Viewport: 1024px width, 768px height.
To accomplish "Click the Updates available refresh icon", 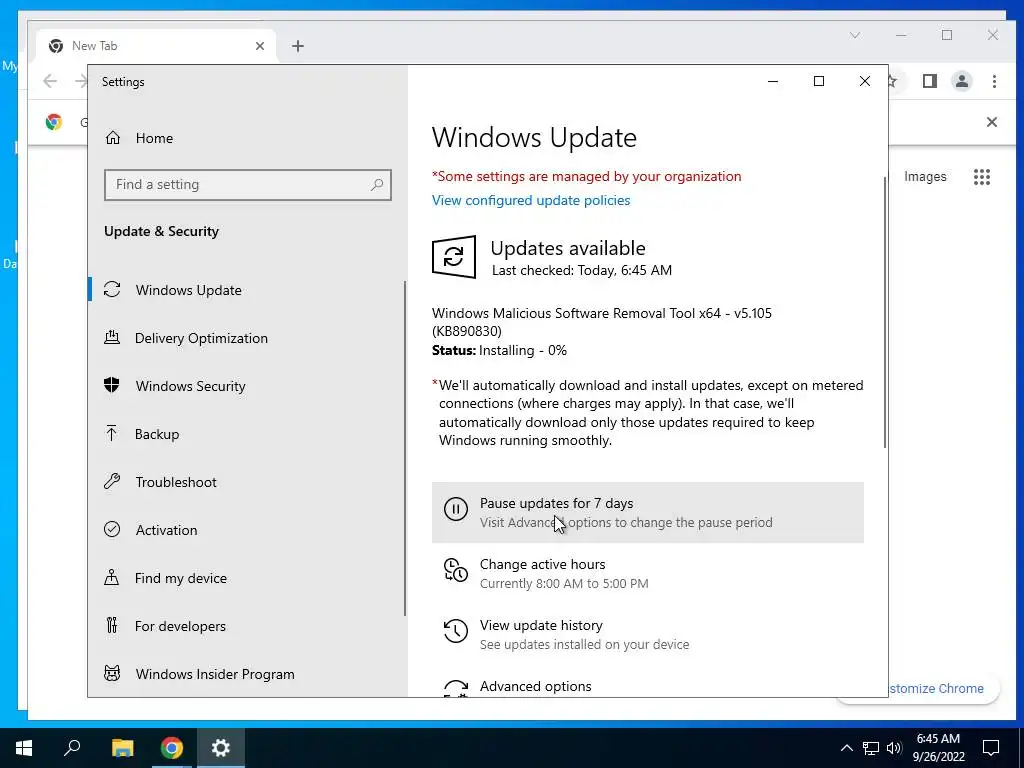I will click(454, 257).
